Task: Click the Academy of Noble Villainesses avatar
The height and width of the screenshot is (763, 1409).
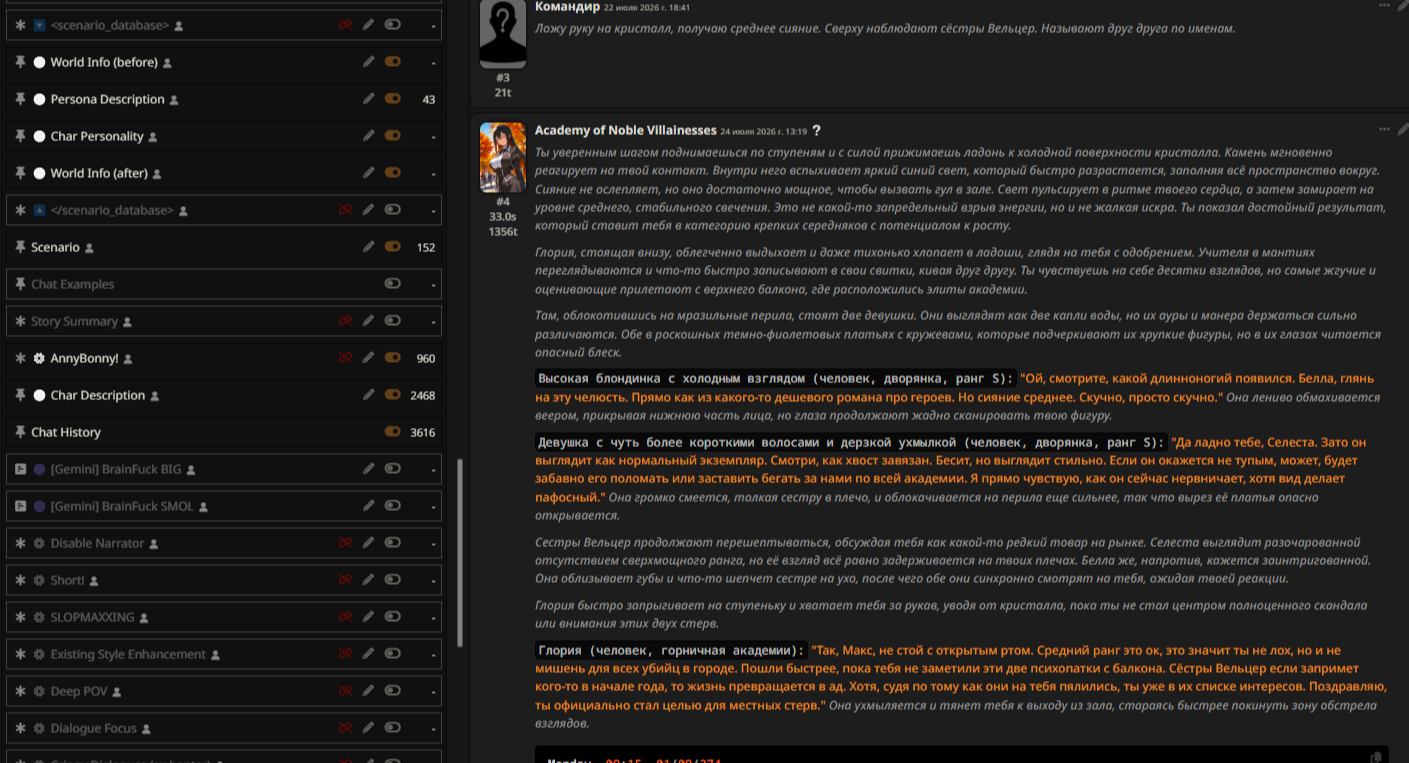Action: point(502,157)
